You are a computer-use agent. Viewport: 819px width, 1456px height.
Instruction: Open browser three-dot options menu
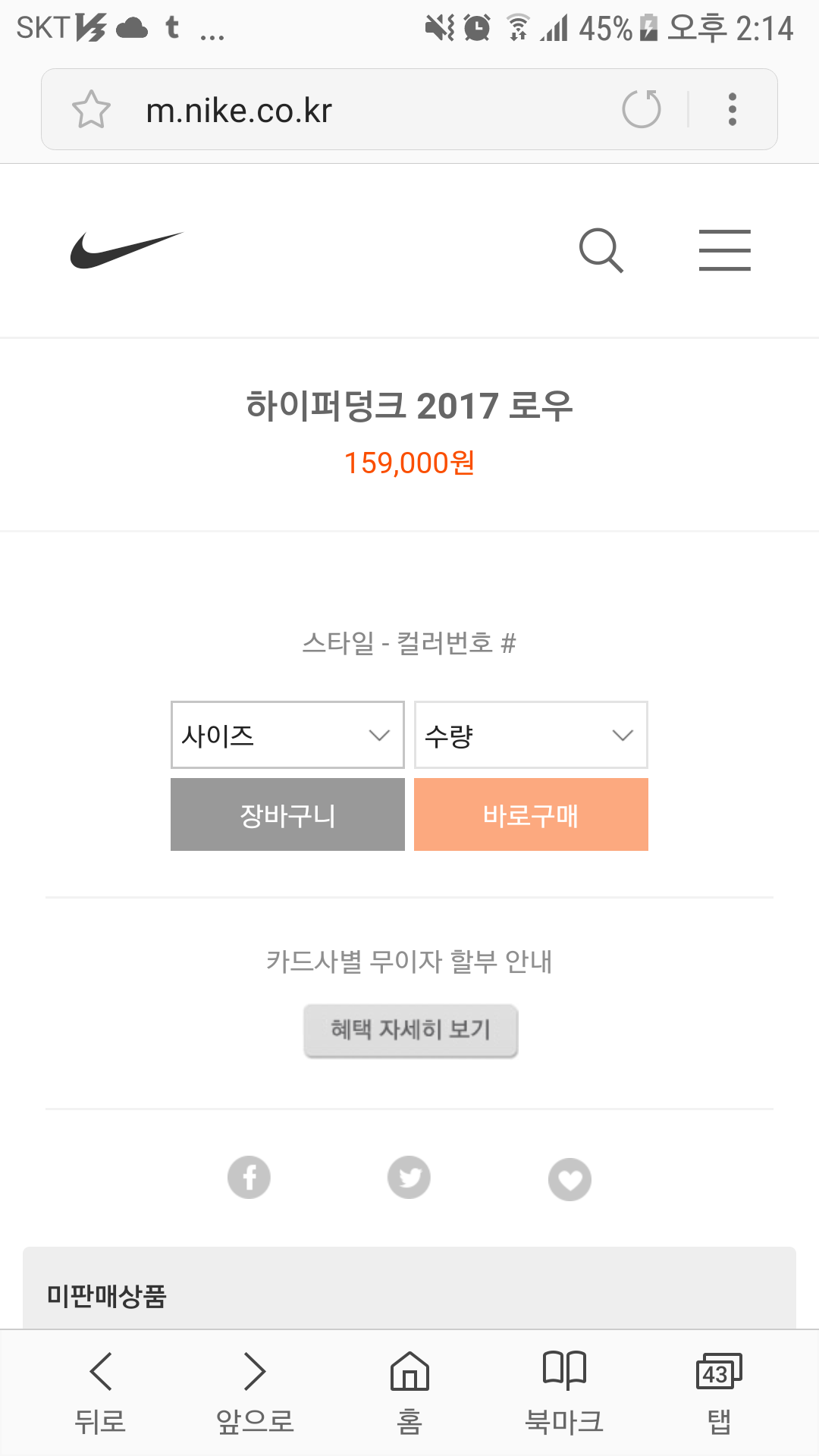coord(732,109)
